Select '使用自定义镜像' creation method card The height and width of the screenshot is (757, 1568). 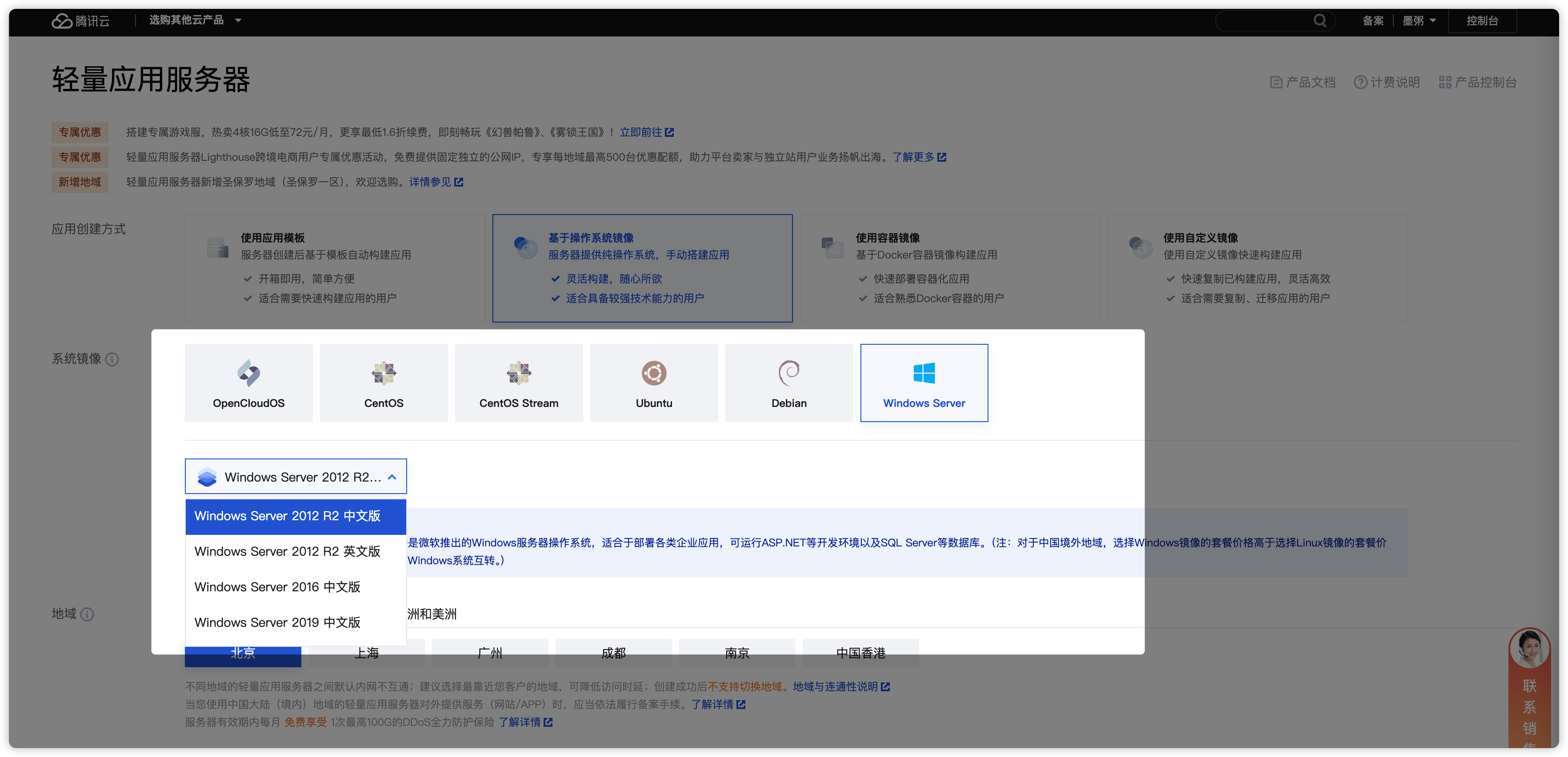click(1258, 268)
